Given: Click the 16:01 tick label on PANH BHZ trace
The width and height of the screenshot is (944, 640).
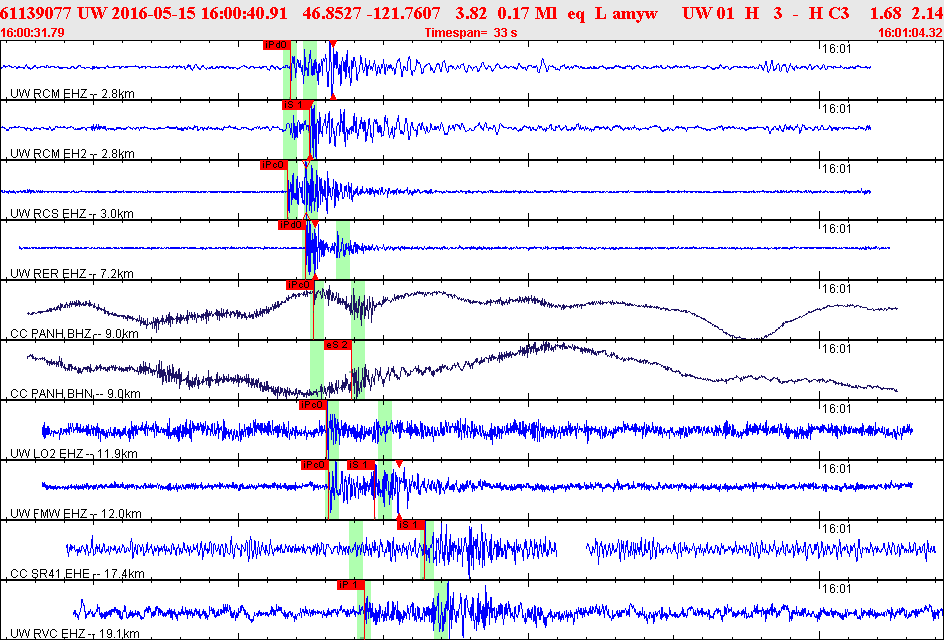Looking at the screenshot, I should (x=836, y=289).
